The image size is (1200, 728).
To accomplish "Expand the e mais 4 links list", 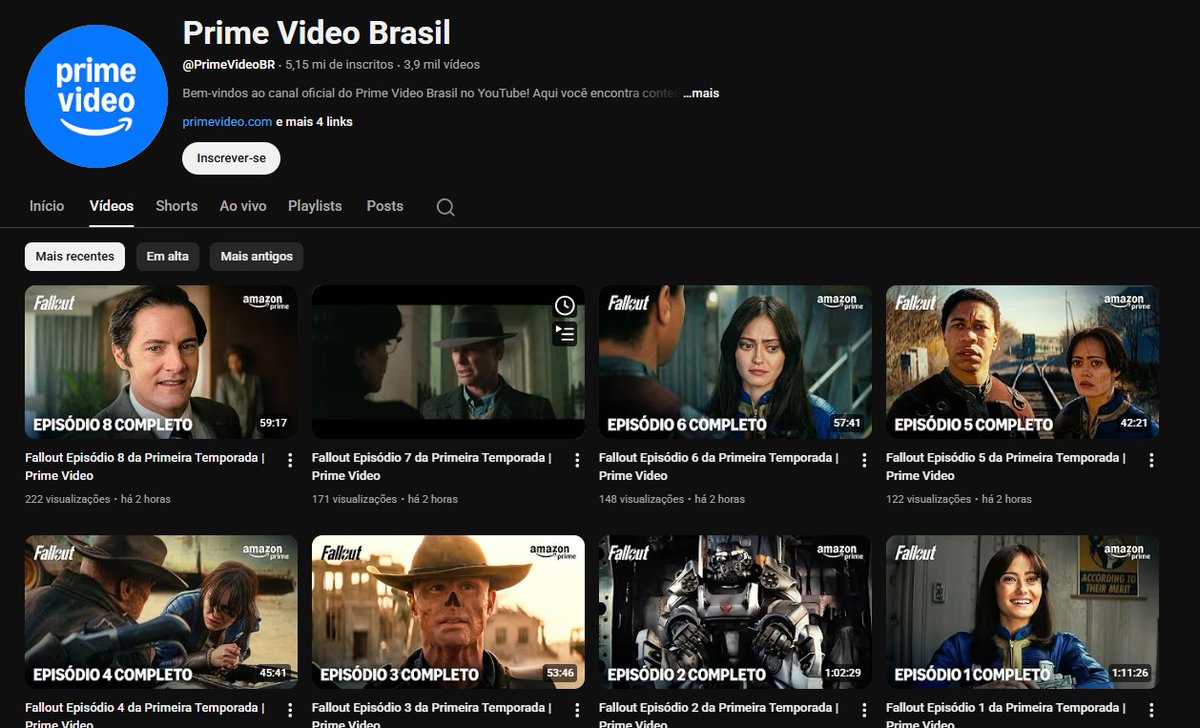I will [311, 121].
